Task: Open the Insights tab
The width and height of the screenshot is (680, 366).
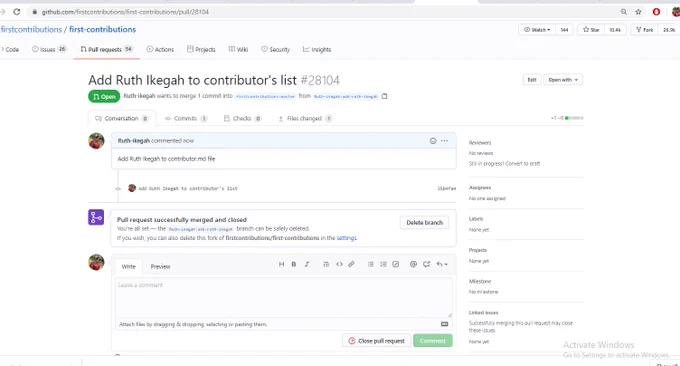Action: tap(317, 49)
